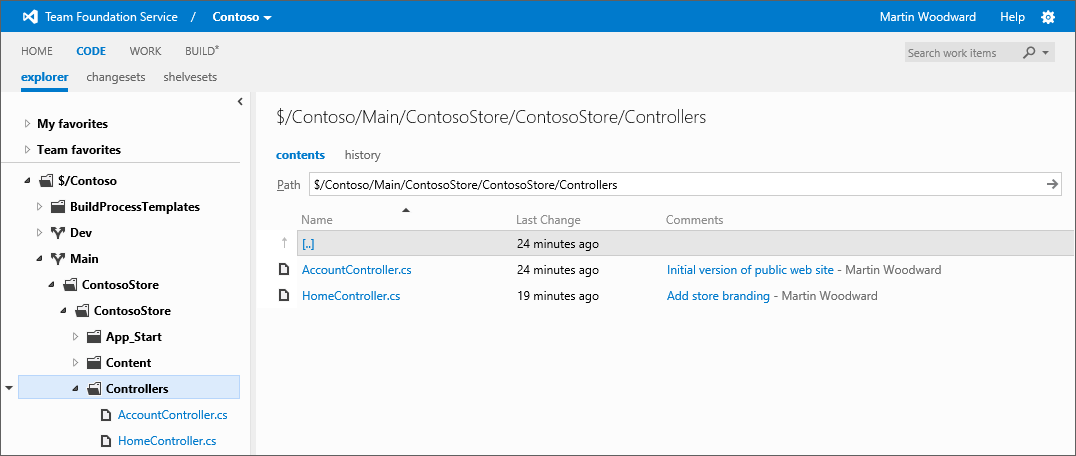The width and height of the screenshot is (1076, 456).
Task: Select the CODE hub
Action: (x=91, y=51)
